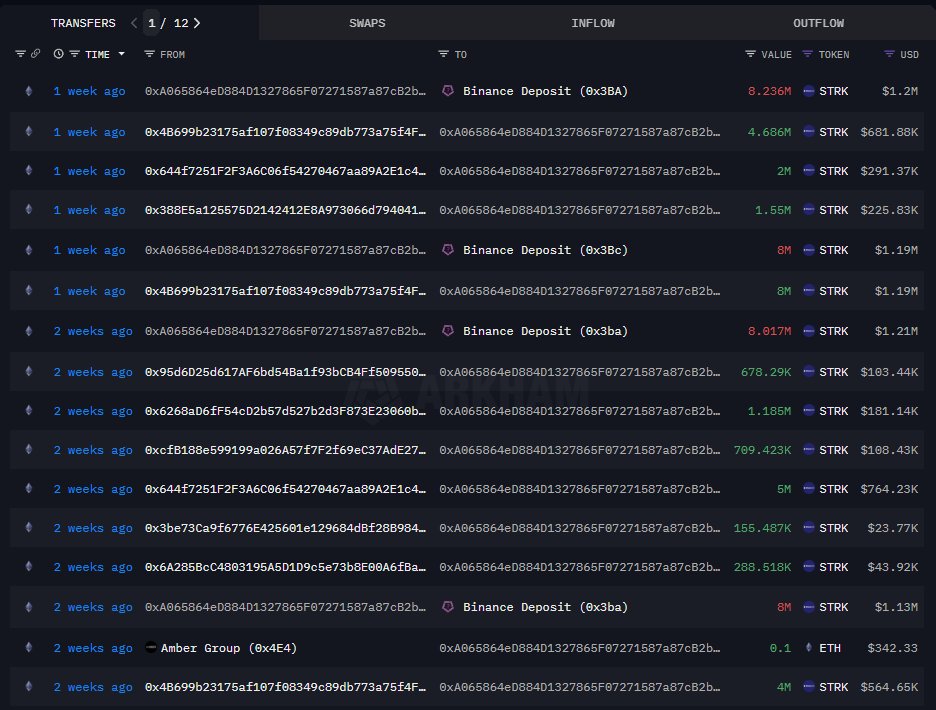Click the current page number field showing 1
Image resolution: width=936 pixels, height=710 pixels.
[152, 23]
